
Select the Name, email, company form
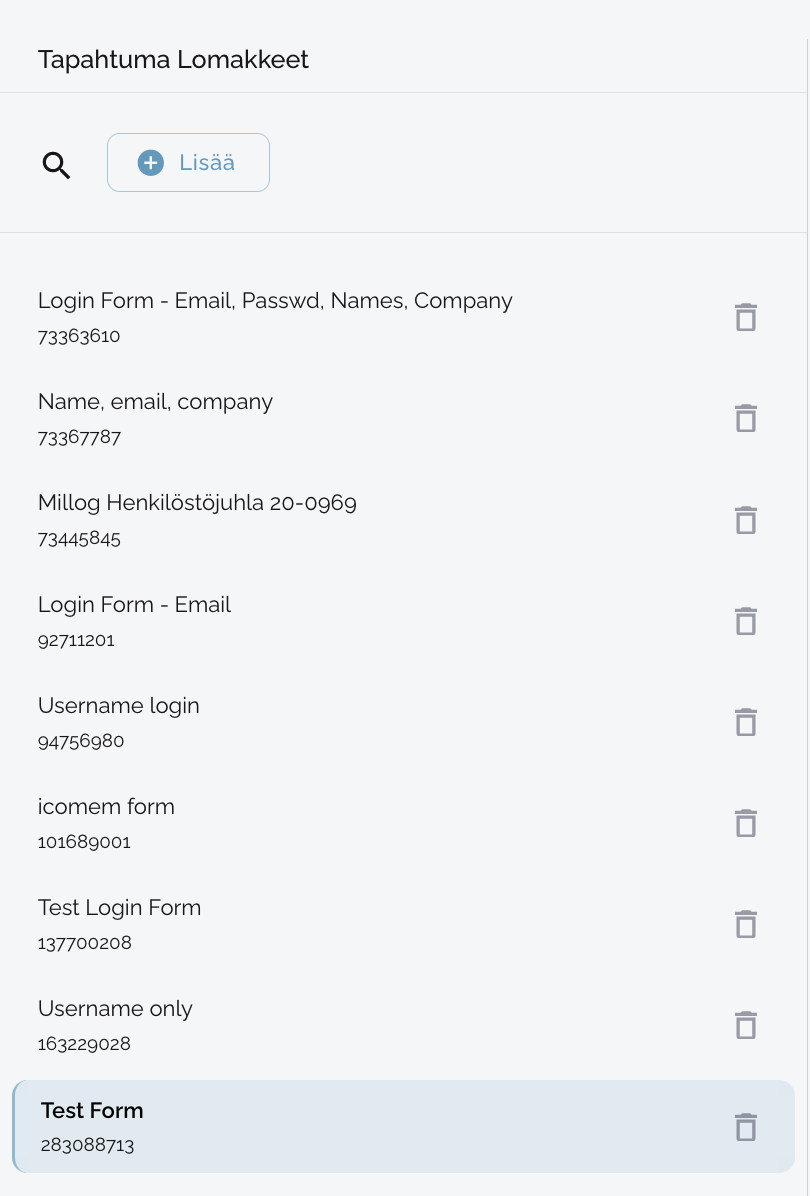pyautogui.click(x=155, y=402)
